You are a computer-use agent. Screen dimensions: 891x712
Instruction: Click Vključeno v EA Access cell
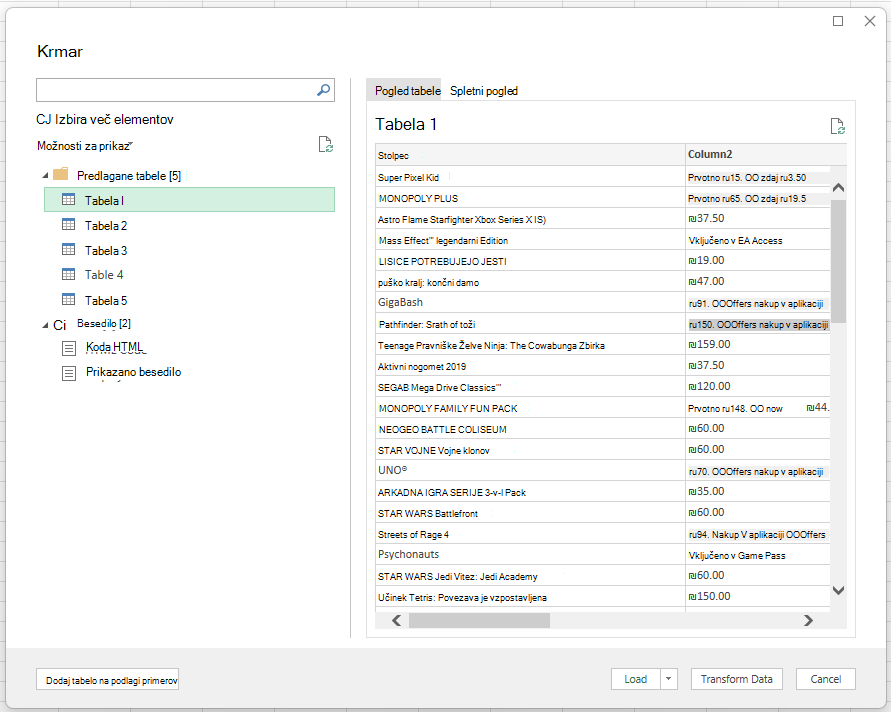757,240
